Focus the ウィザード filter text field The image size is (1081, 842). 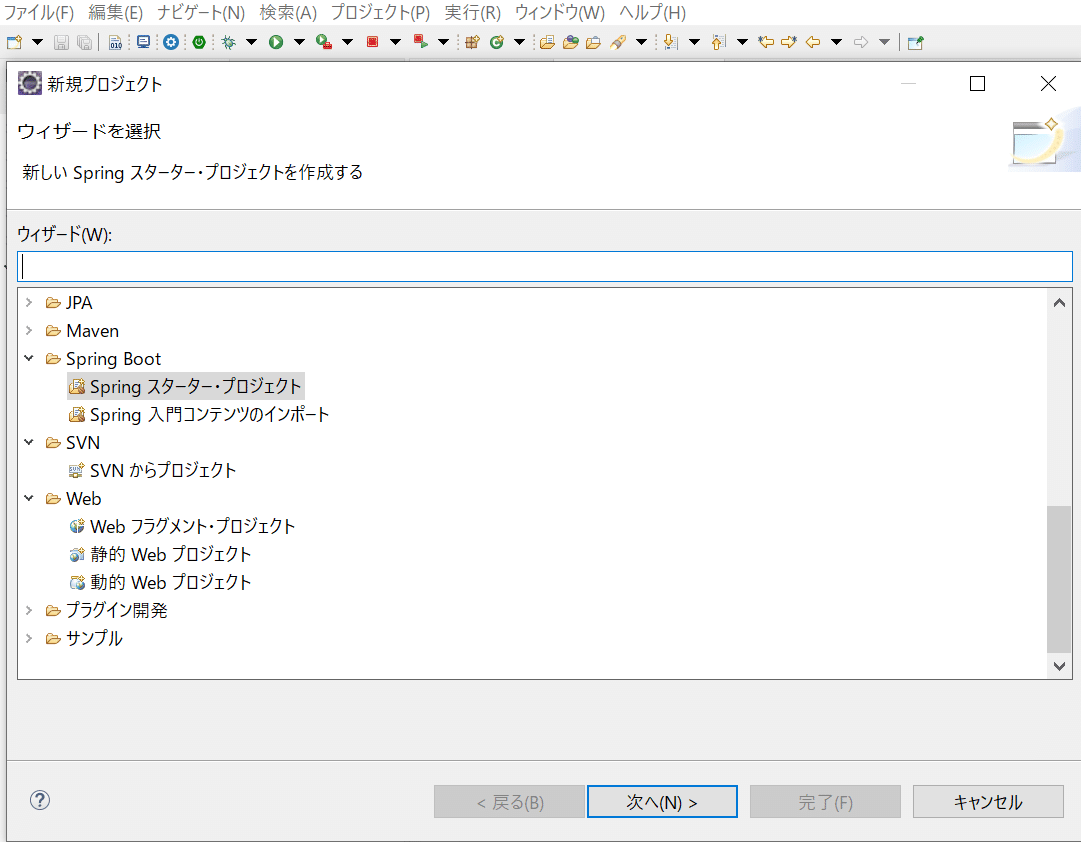545,266
